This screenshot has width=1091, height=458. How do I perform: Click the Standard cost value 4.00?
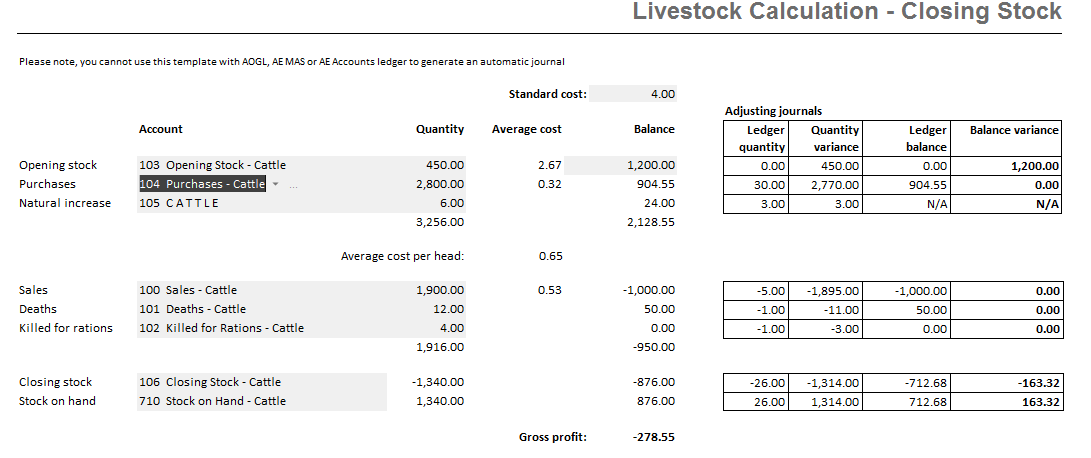pos(662,94)
